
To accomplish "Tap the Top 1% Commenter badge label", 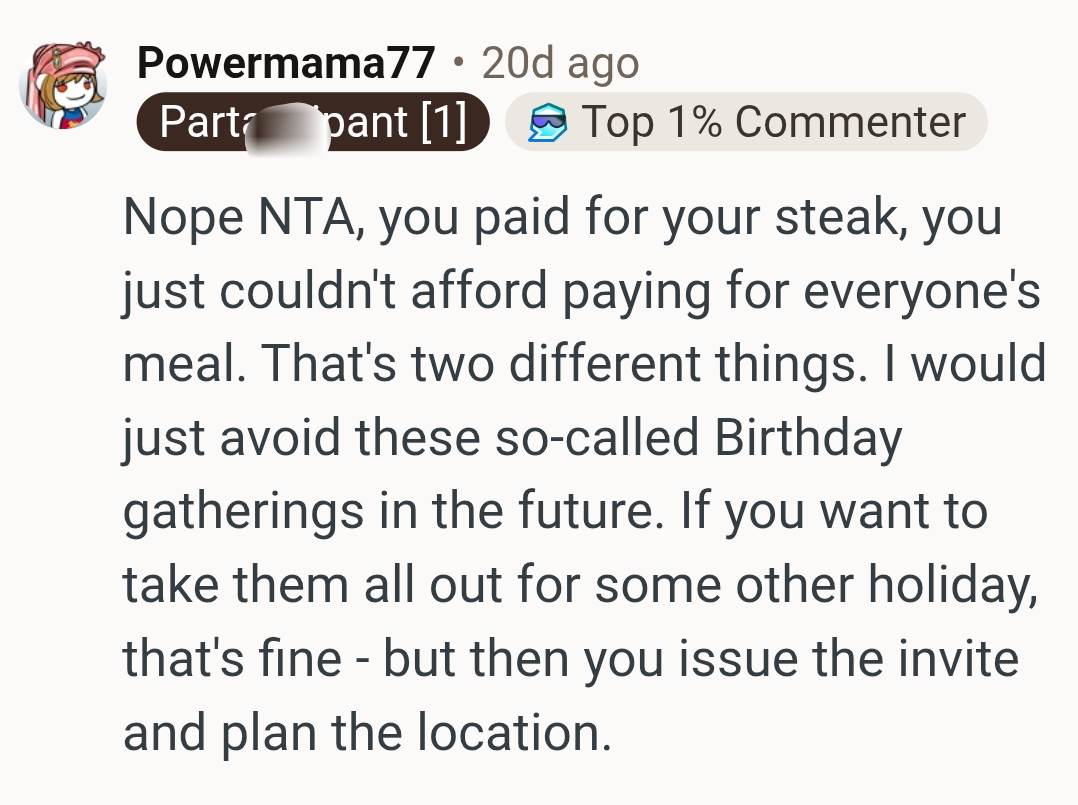I will (x=773, y=122).
